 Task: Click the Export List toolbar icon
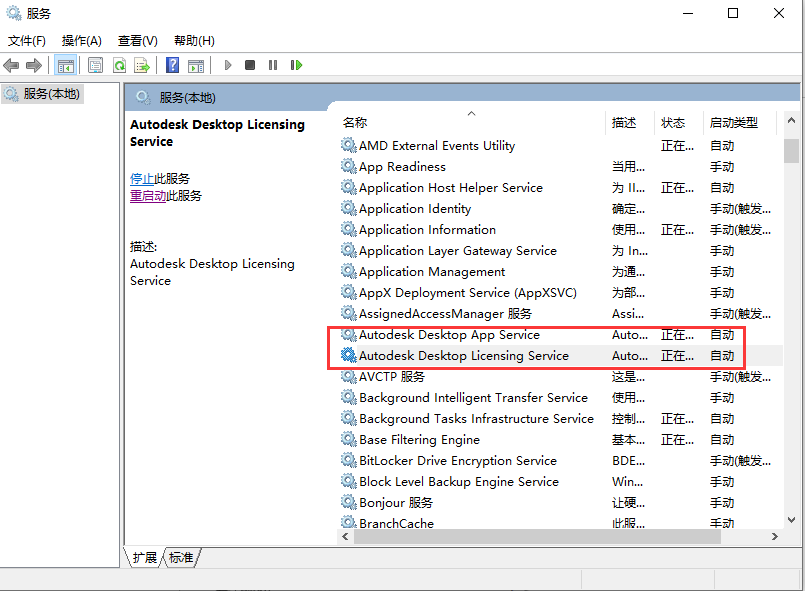point(142,66)
